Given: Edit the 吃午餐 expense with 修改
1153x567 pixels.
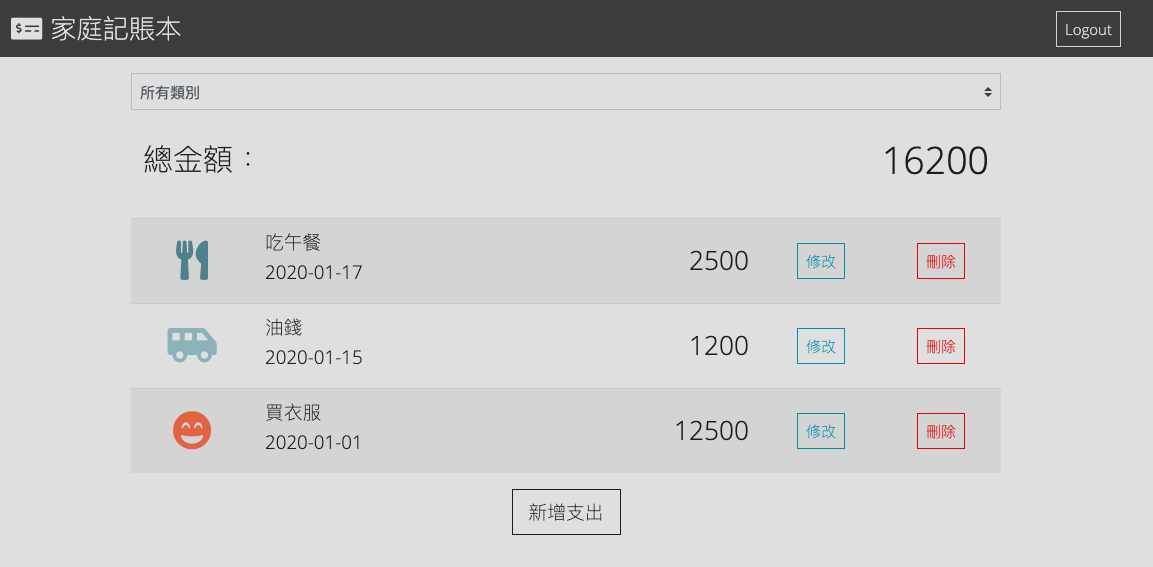Looking at the screenshot, I should pos(821,261).
